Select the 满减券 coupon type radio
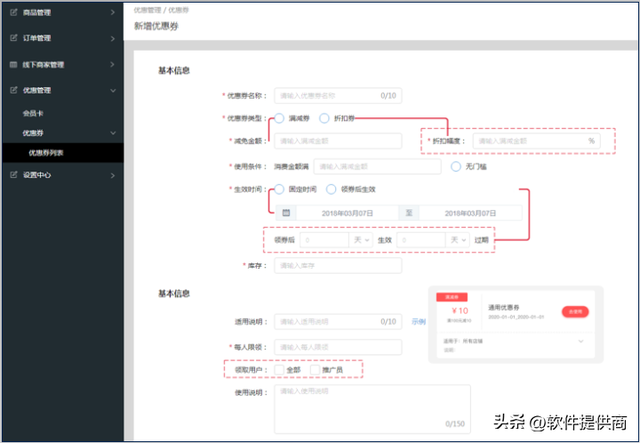Screen dimensions: 640x443 [x=279, y=118]
